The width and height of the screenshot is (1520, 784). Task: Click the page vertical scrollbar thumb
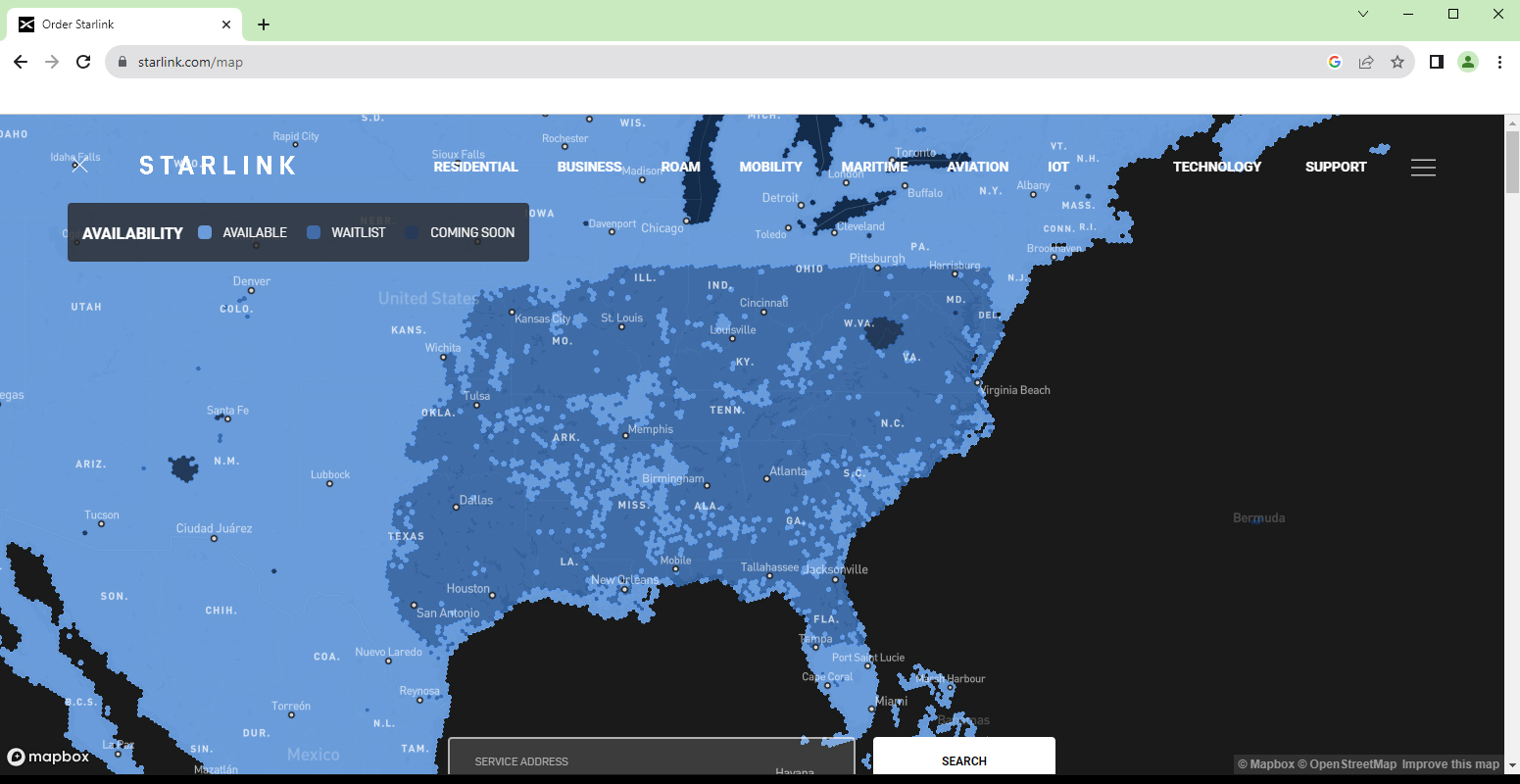[x=1512, y=161]
